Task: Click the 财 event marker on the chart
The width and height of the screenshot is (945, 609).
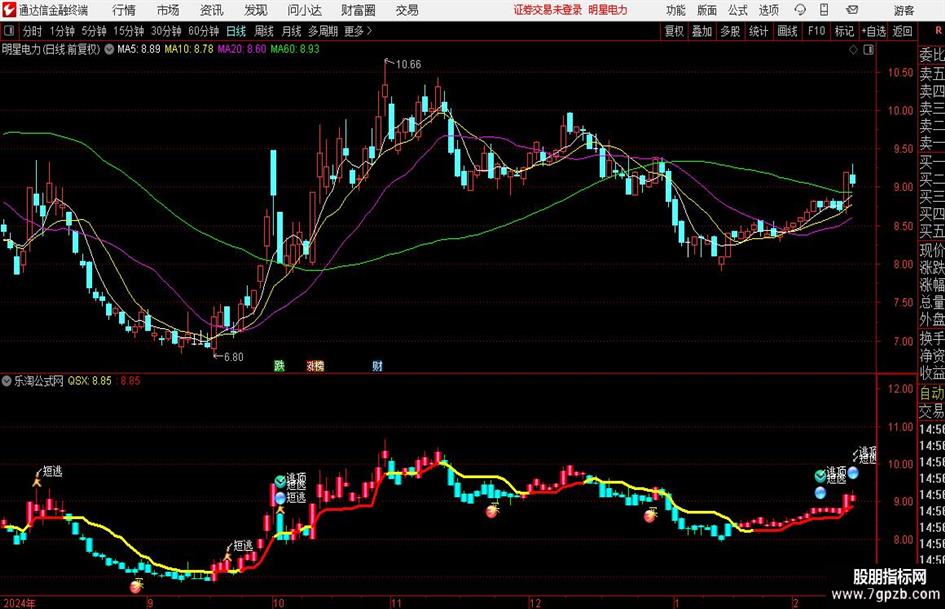Action: [377, 365]
